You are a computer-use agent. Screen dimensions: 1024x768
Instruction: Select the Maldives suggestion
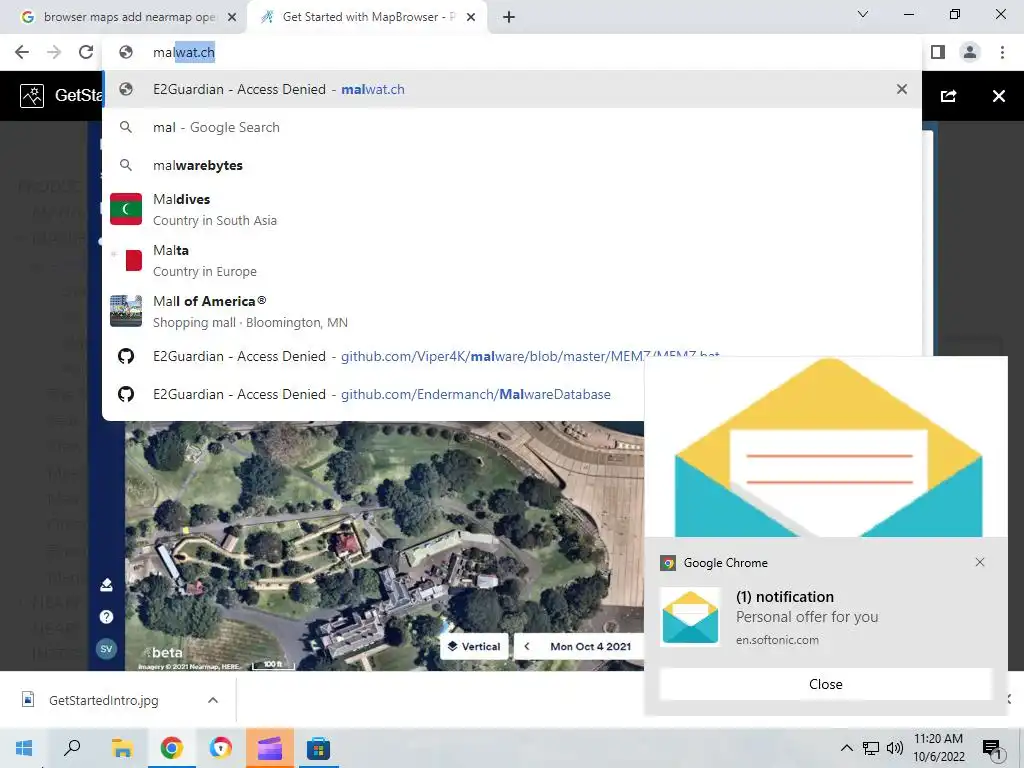(512, 210)
